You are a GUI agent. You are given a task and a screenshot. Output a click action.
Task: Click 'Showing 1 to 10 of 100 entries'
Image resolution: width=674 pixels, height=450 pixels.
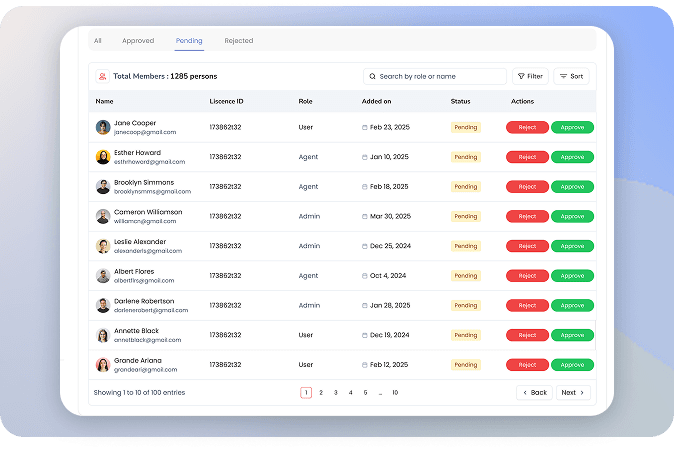click(139, 392)
